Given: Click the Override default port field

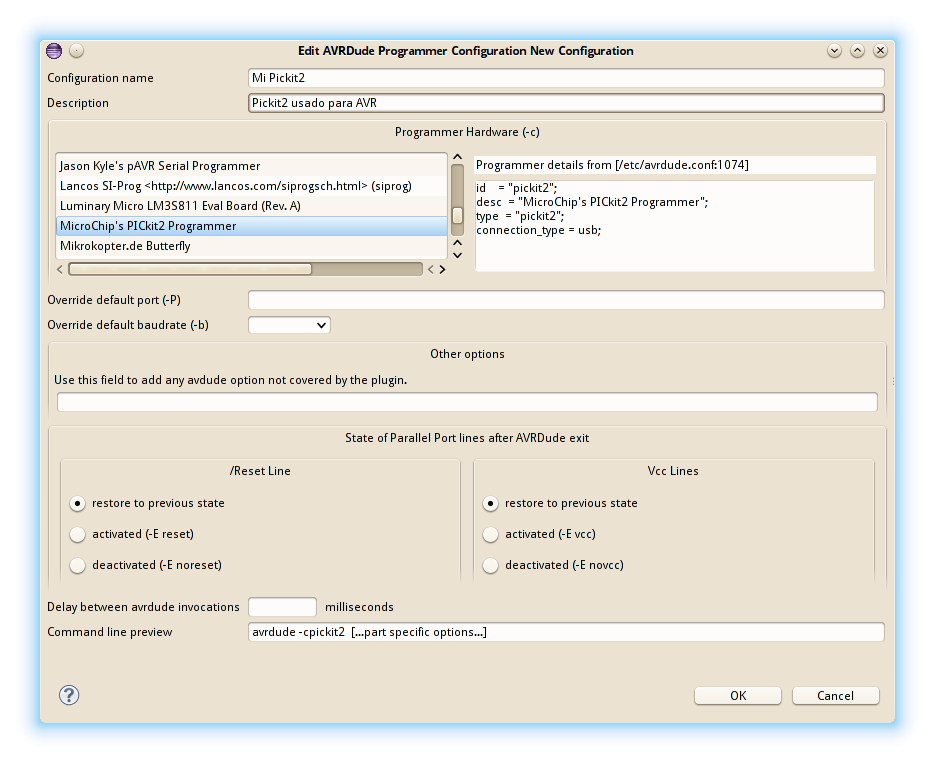Looking at the screenshot, I should pos(566,300).
